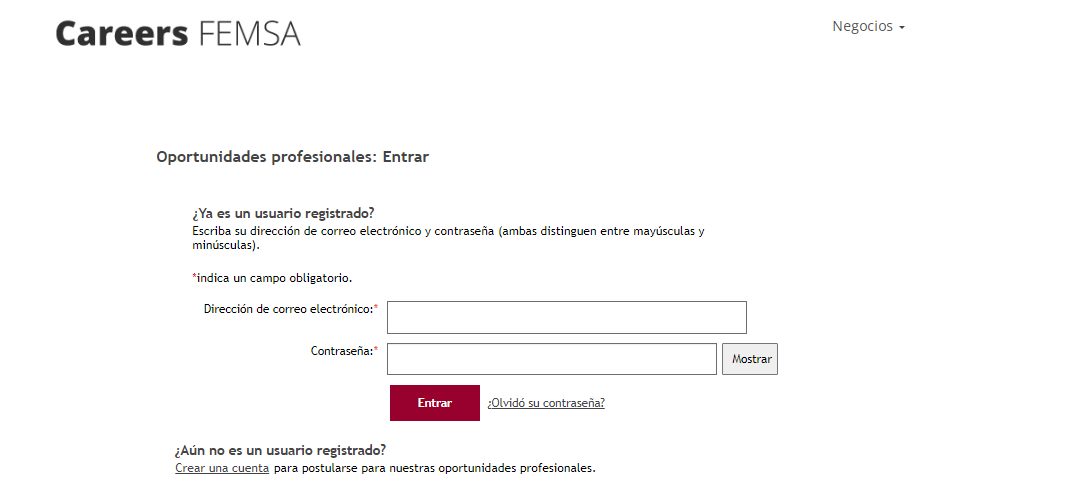1074x488 pixels.
Task: Follow the "Crear una cuenta" link
Action: tap(222, 467)
